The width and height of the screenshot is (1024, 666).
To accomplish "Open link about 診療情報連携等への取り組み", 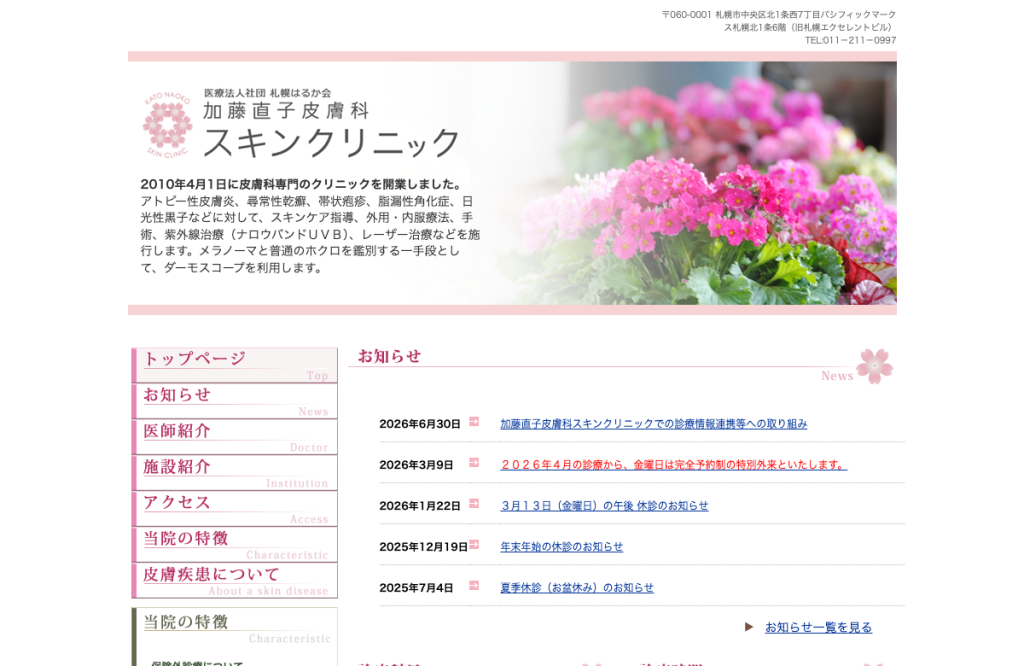I will (654, 424).
